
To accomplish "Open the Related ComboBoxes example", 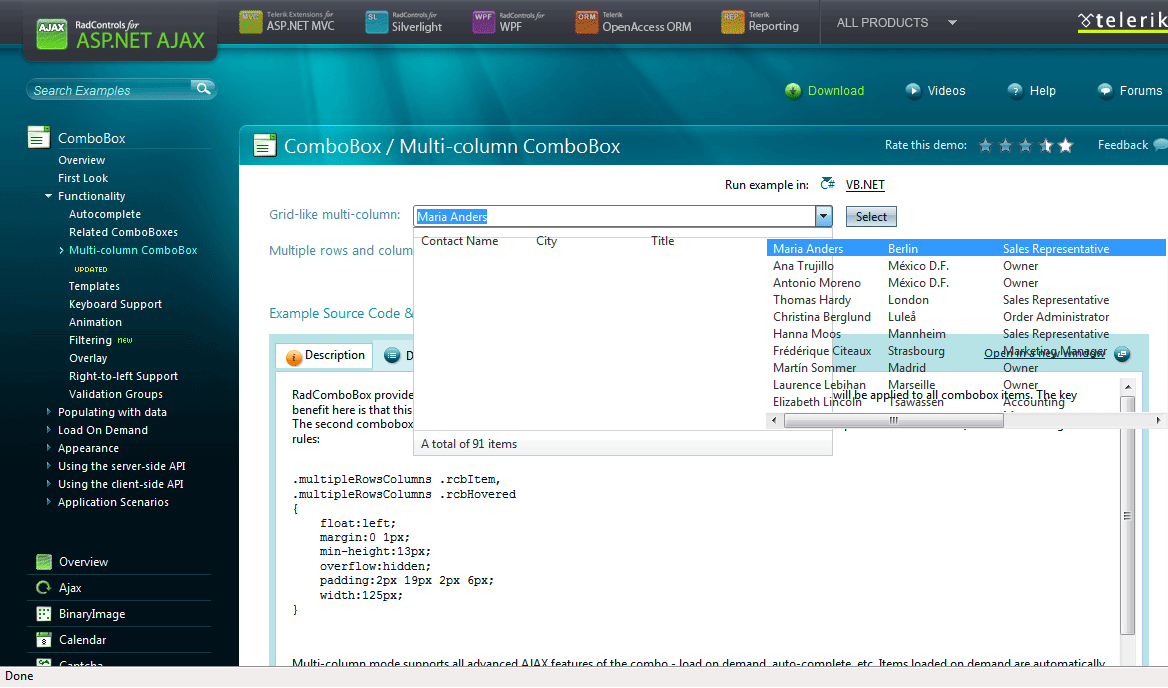I will tap(123, 232).
